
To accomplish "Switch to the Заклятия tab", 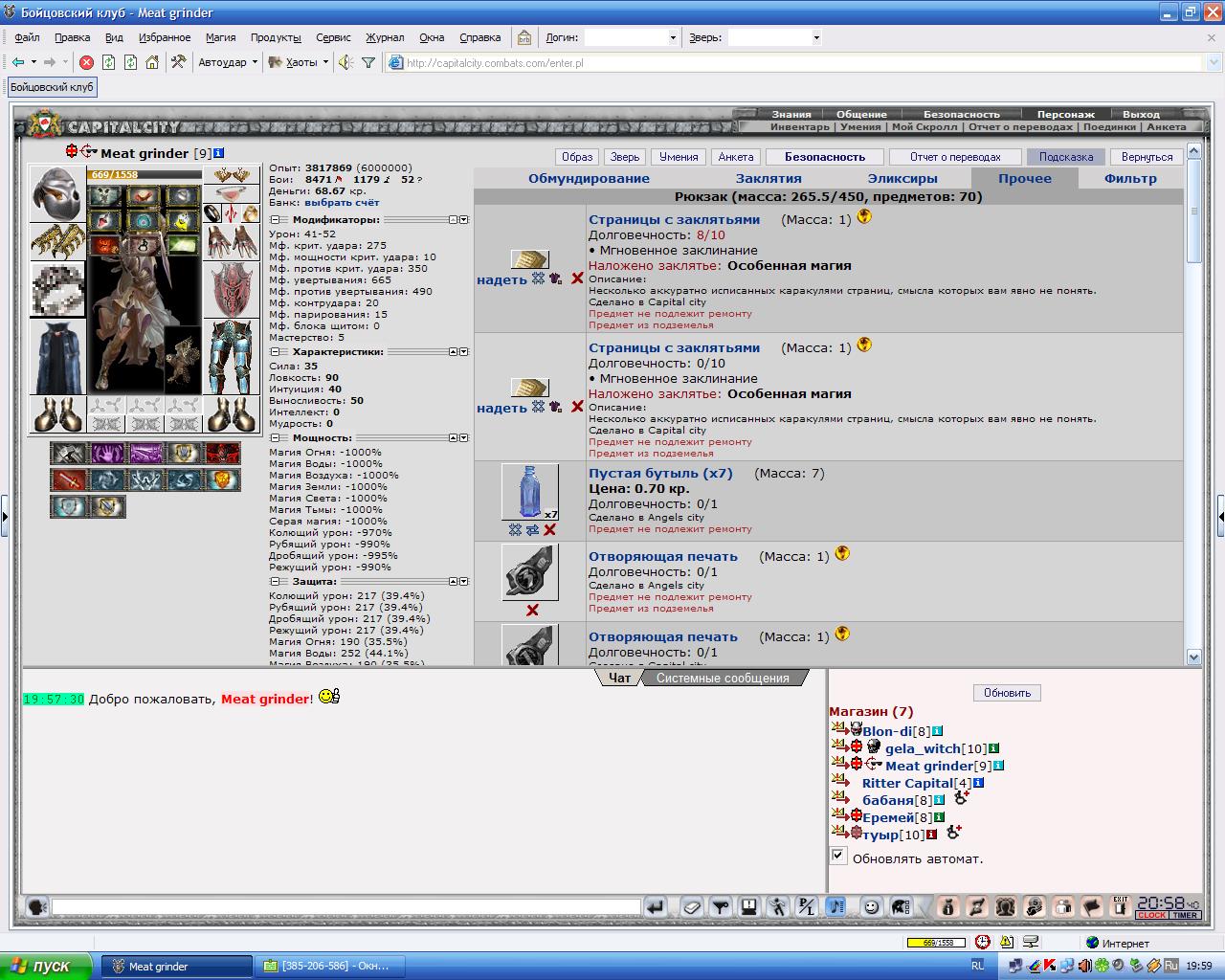I will 768,178.
